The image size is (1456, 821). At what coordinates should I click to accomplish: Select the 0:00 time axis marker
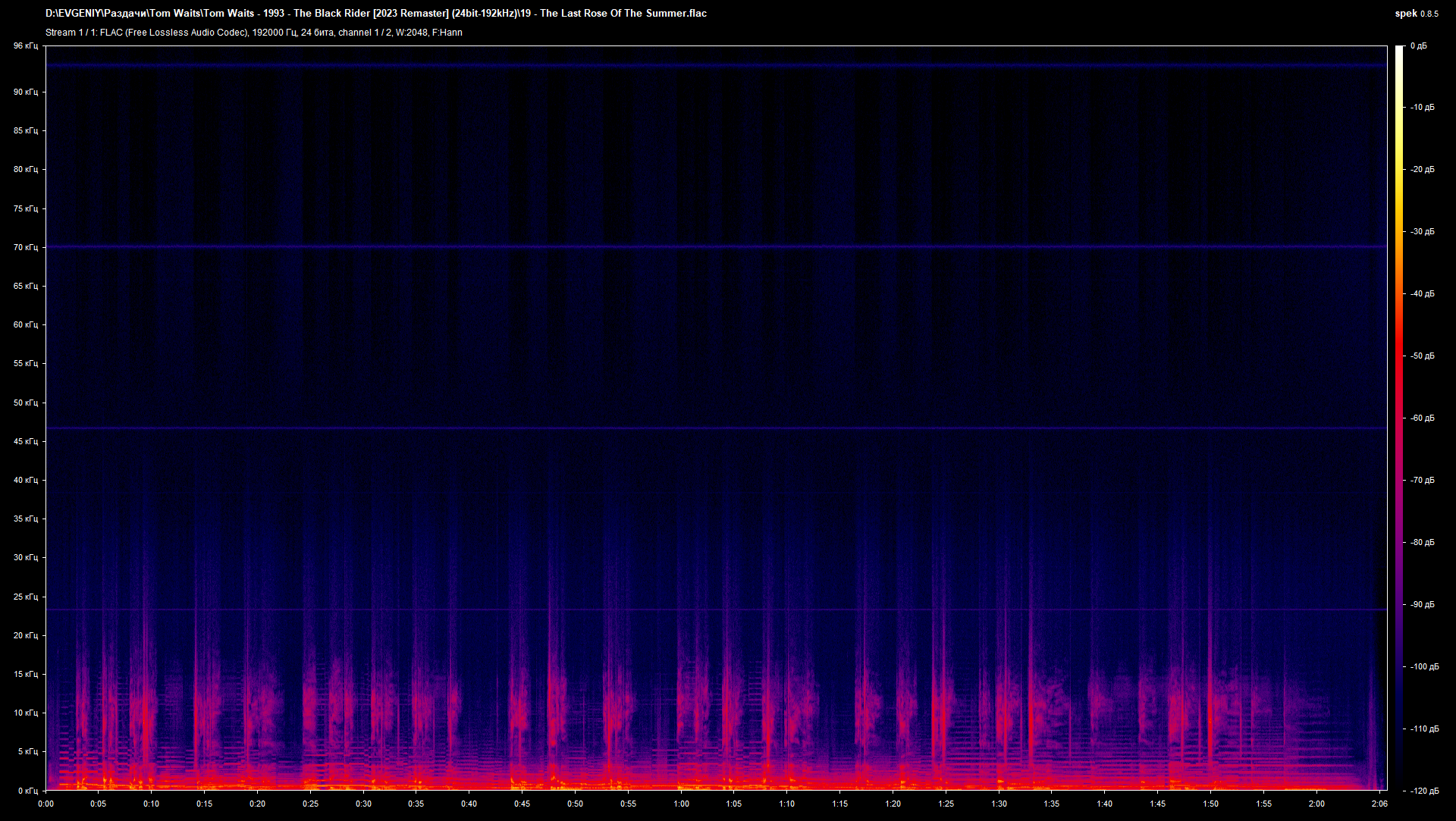click(x=45, y=804)
